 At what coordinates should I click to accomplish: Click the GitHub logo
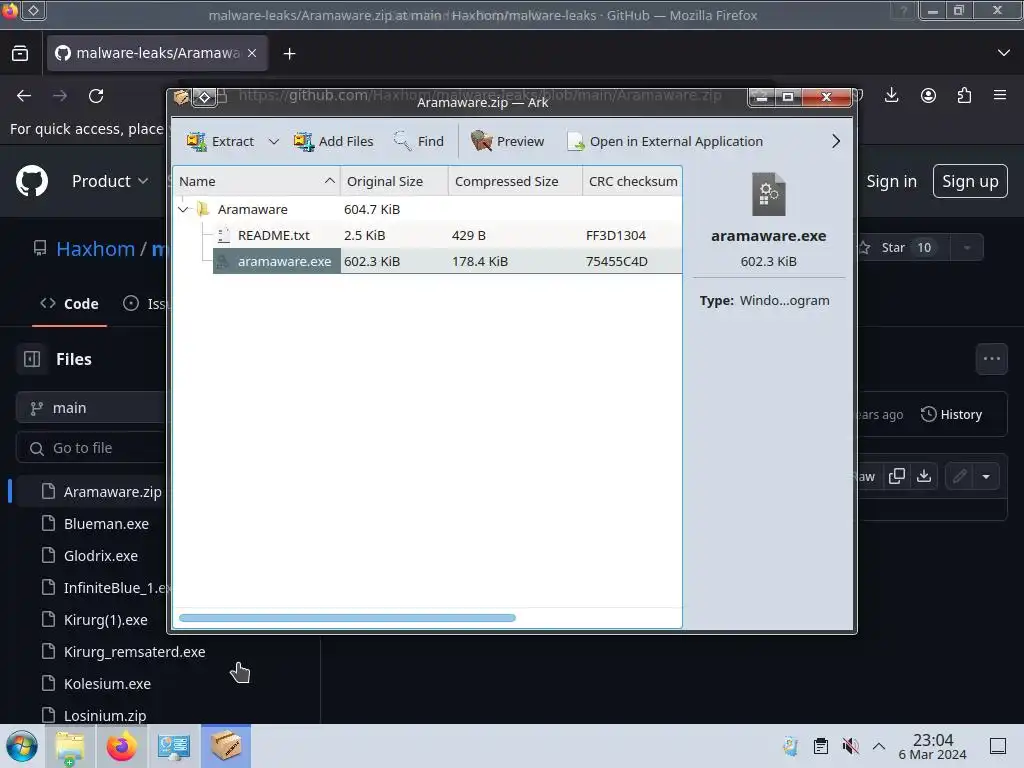click(x=32, y=181)
